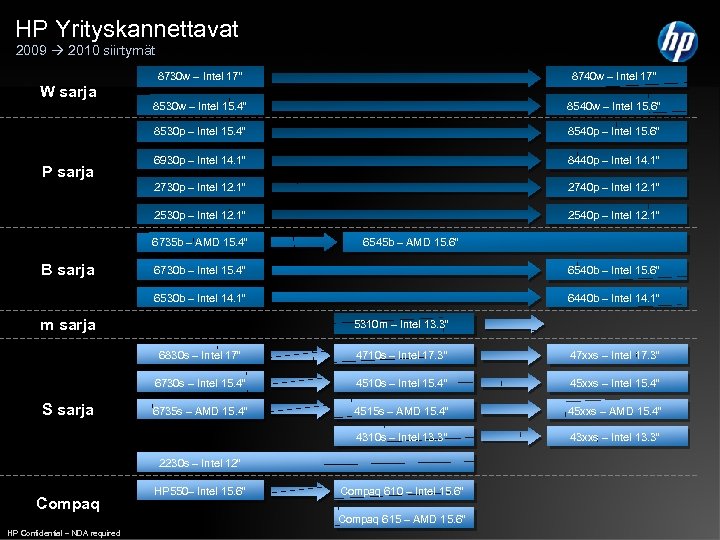The width and height of the screenshot is (720, 540).
Task: Select the m sarja label
Action: click(68, 325)
